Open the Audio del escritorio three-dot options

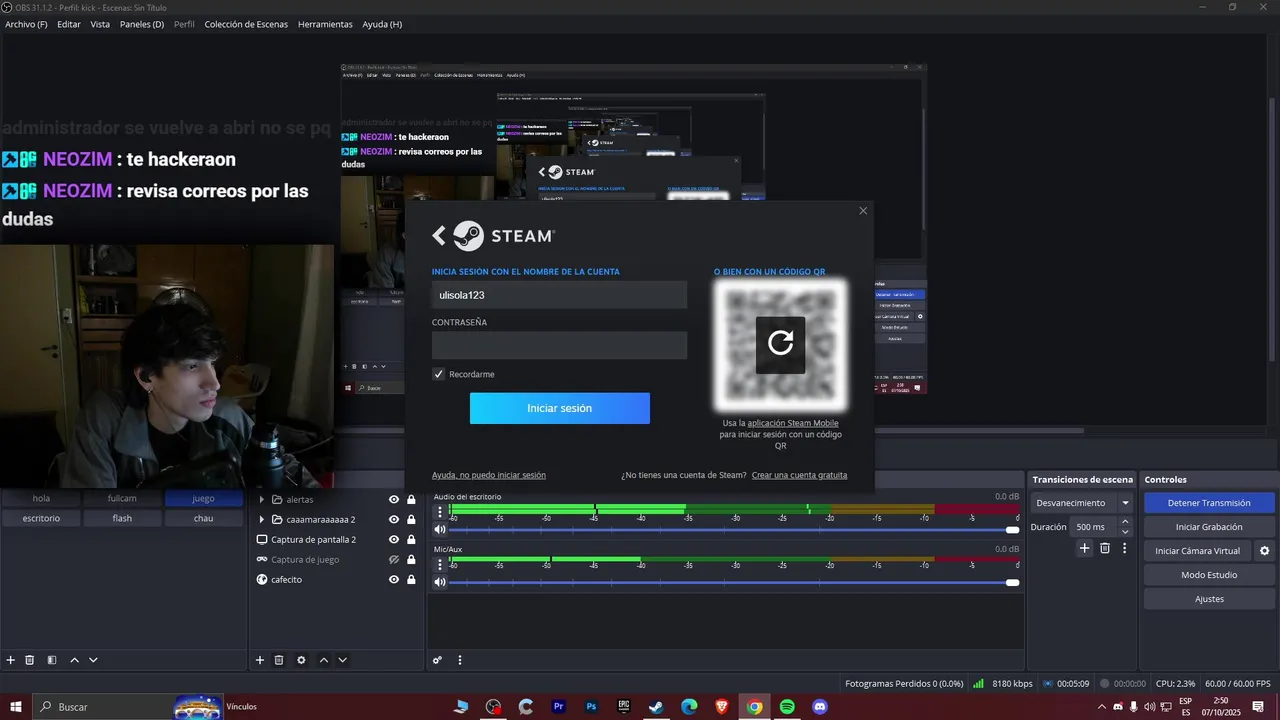pos(439,511)
